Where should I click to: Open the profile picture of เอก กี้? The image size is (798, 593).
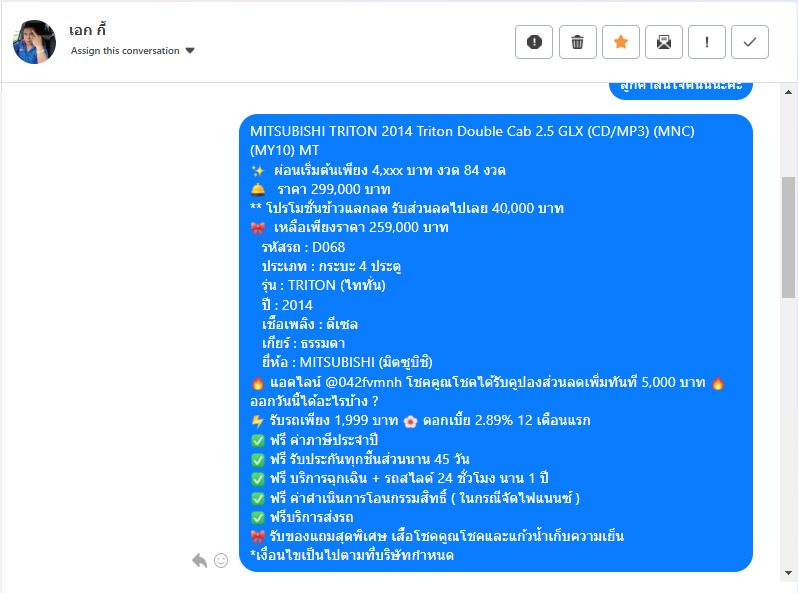(35, 42)
